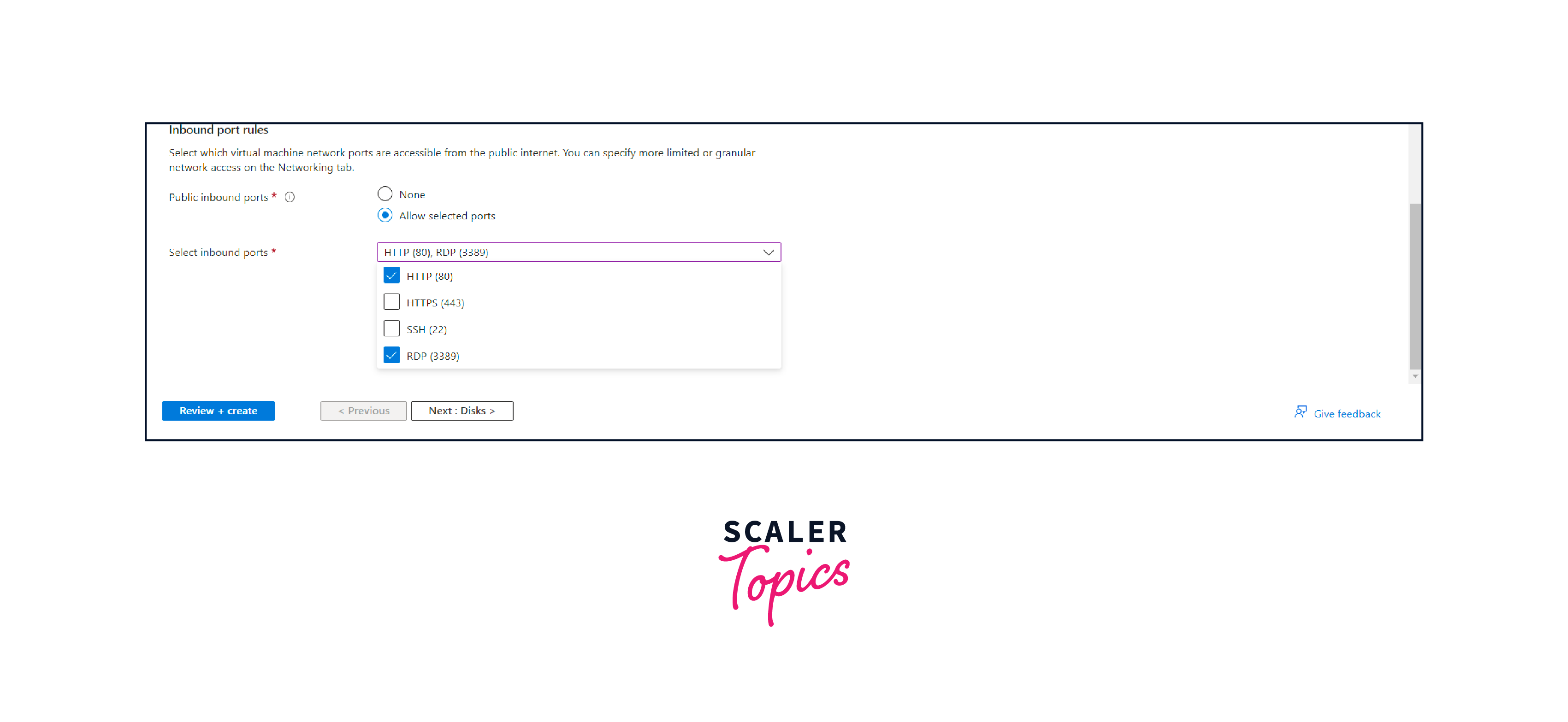Drag the vertical scrollbar on right
The height and width of the screenshot is (722, 1568).
tap(1414, 289)
